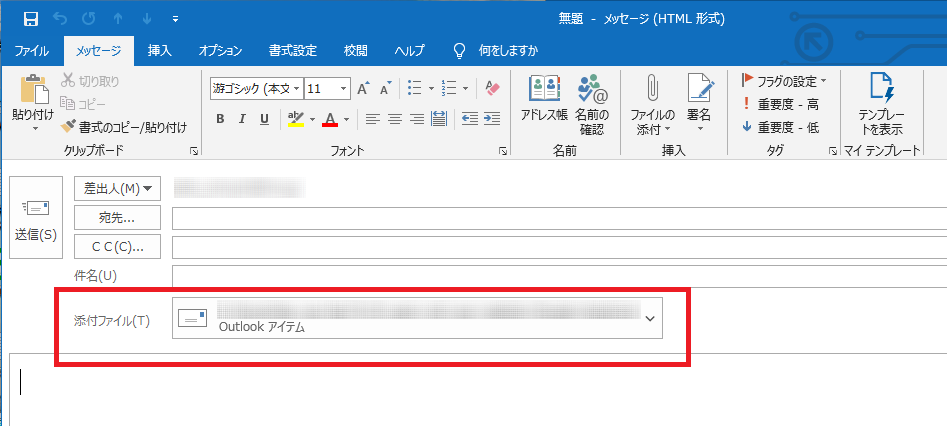The height and width of the screenshot is (426, 947).
Task: Toggle 重要度 - 高 high importance
Action: (780, 105)
